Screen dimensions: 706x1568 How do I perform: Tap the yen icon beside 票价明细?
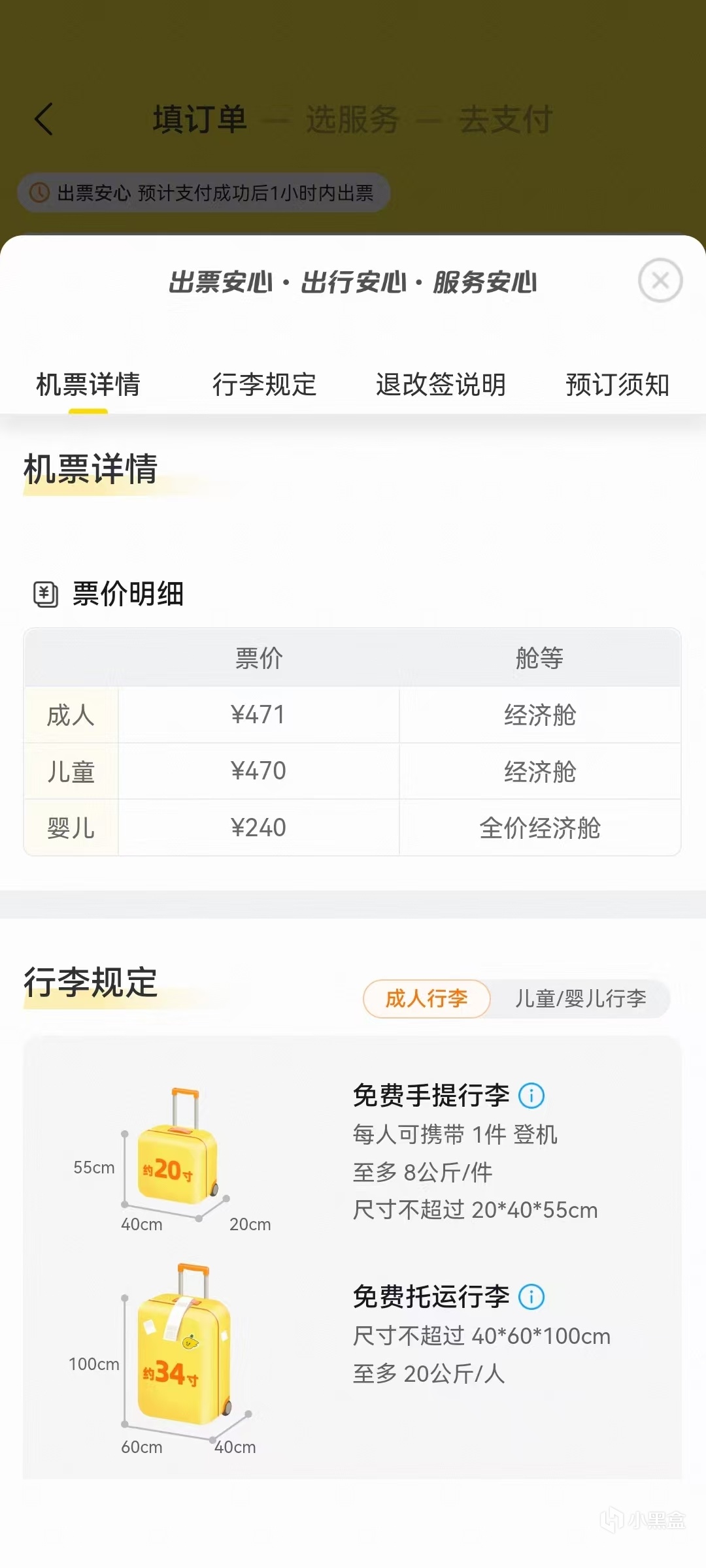46,594
